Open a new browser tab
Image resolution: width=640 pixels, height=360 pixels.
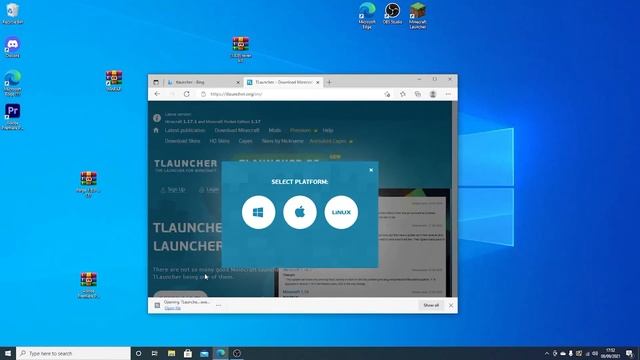(x=329, y=82)
